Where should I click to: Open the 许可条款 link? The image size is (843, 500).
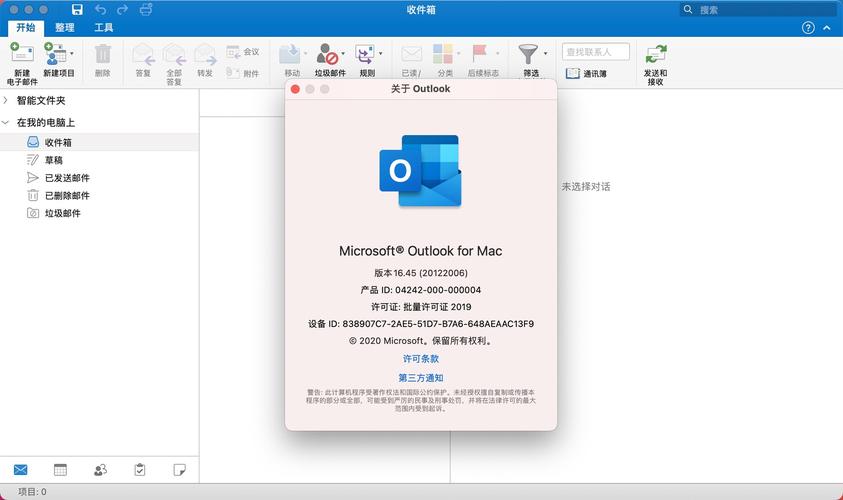[421, 358]
